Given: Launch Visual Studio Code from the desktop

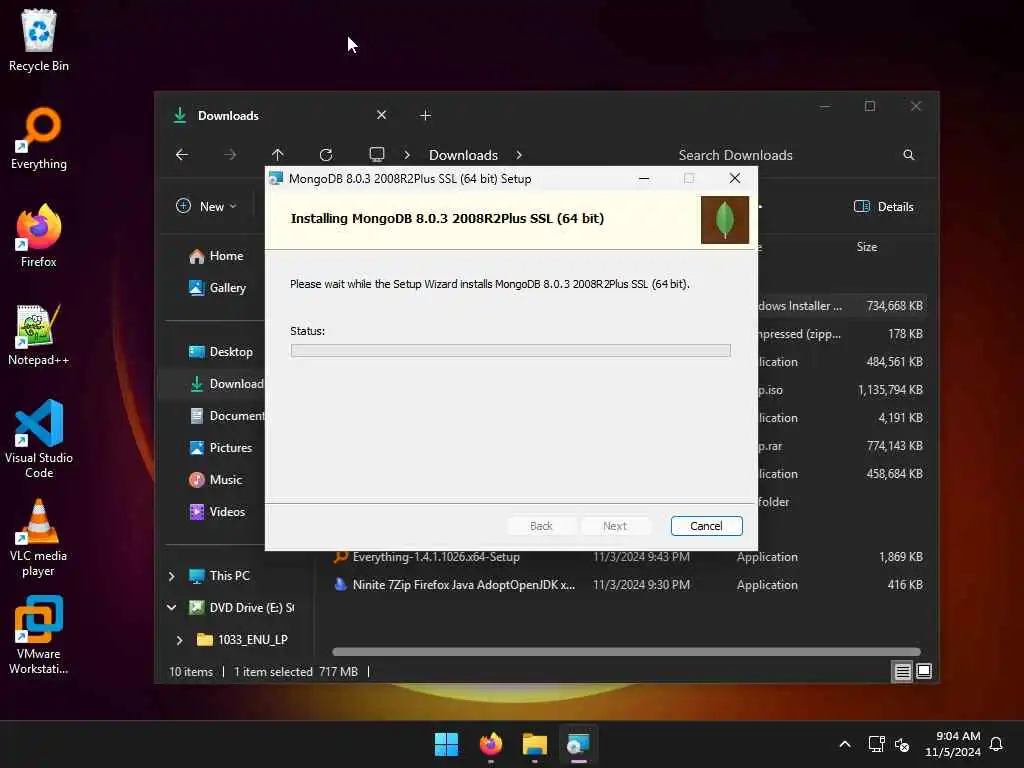Looking at the screenshot, I should (x=39, y=439).
